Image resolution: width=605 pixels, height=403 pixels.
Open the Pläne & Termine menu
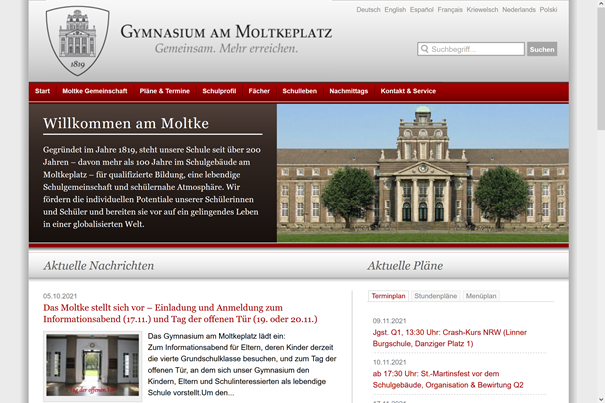tap(165, 91)
